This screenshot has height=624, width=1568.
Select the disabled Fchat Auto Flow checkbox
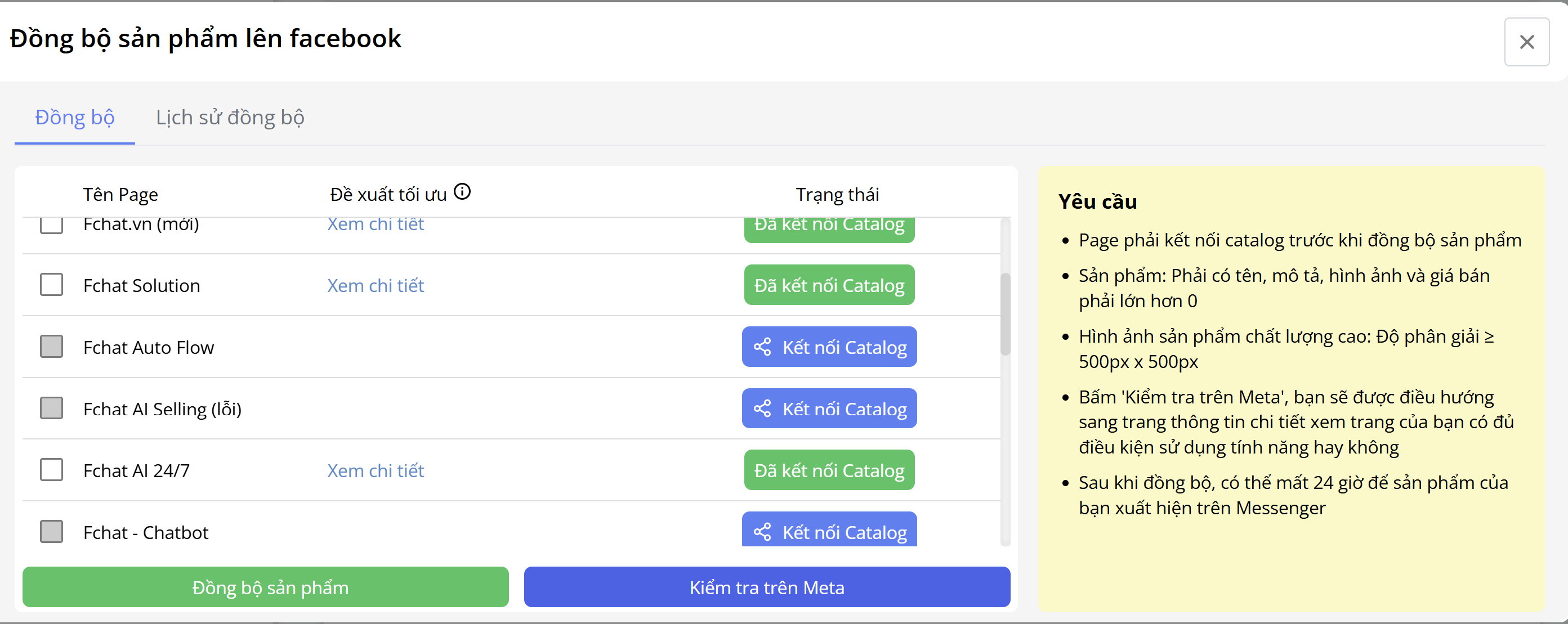pos(52,347)
